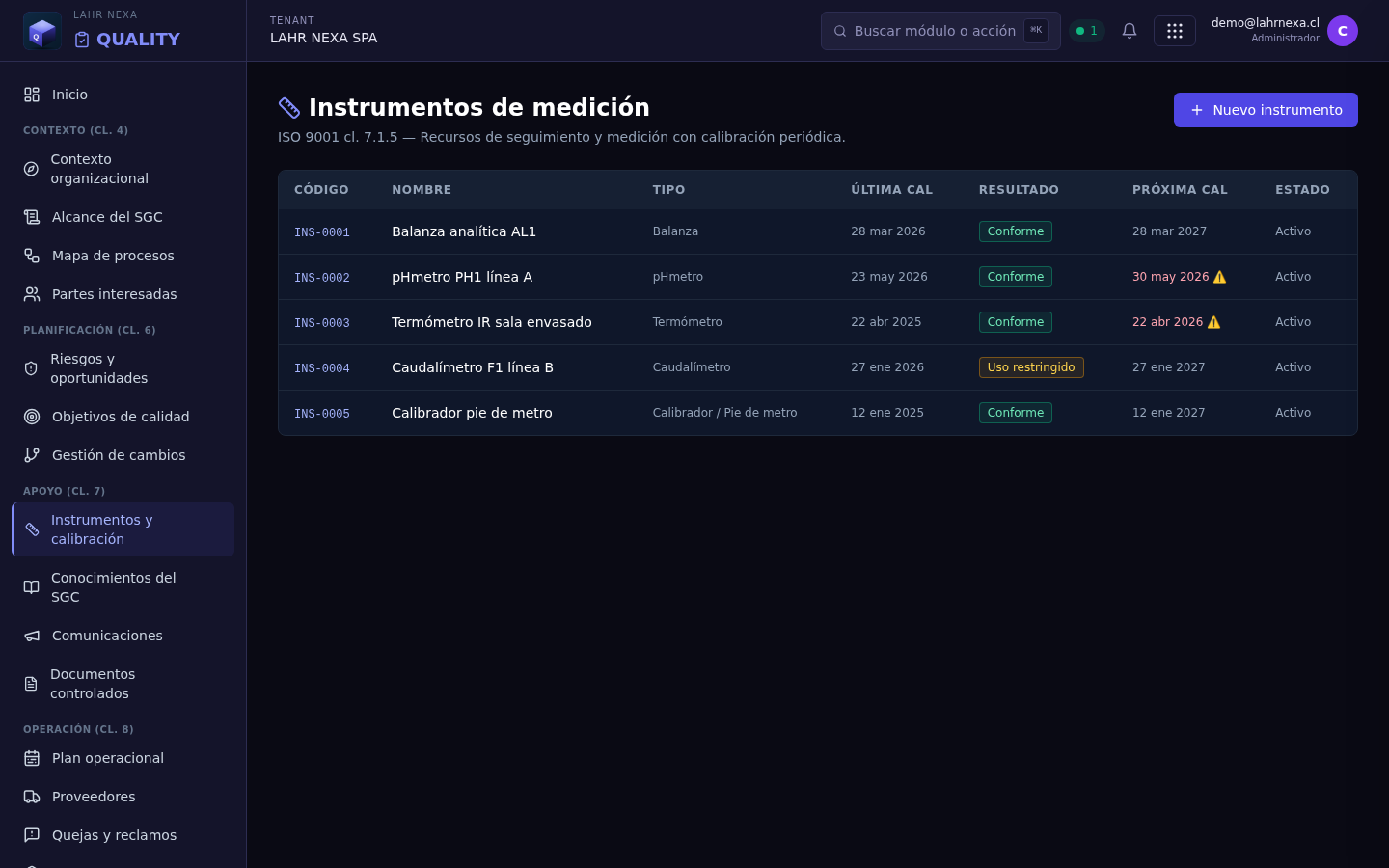
Task: Click the QUALITY clipboard icon in header
Action: tap(82, 40)
